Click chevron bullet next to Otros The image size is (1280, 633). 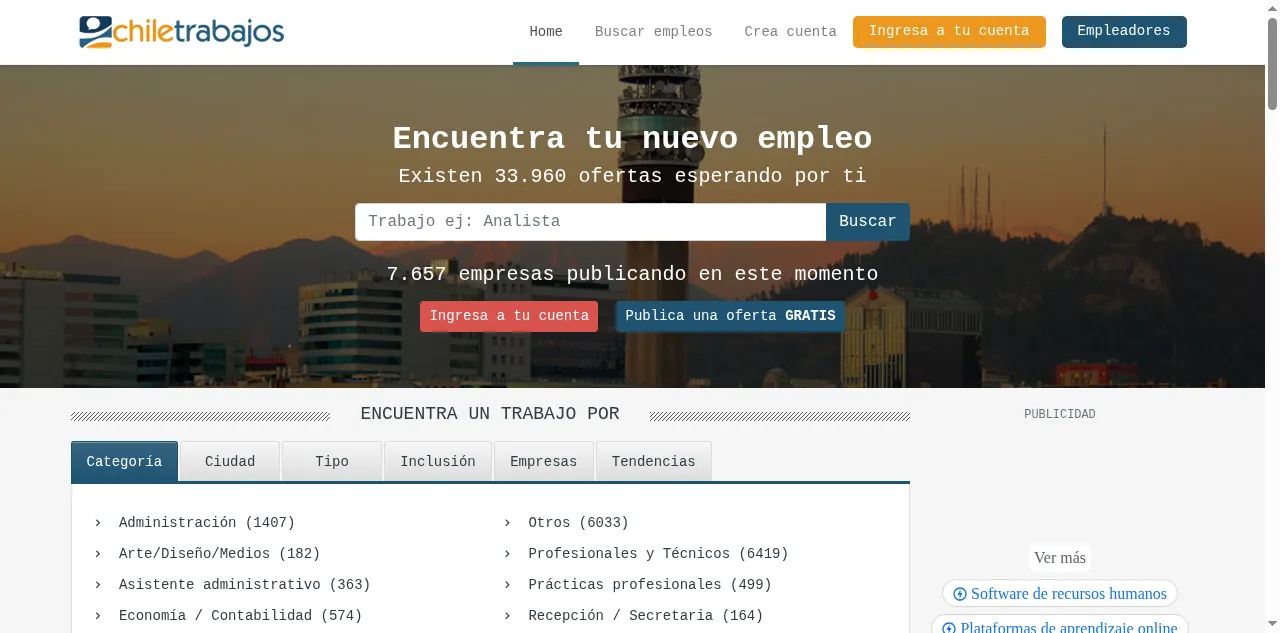[x=507, y=523]
